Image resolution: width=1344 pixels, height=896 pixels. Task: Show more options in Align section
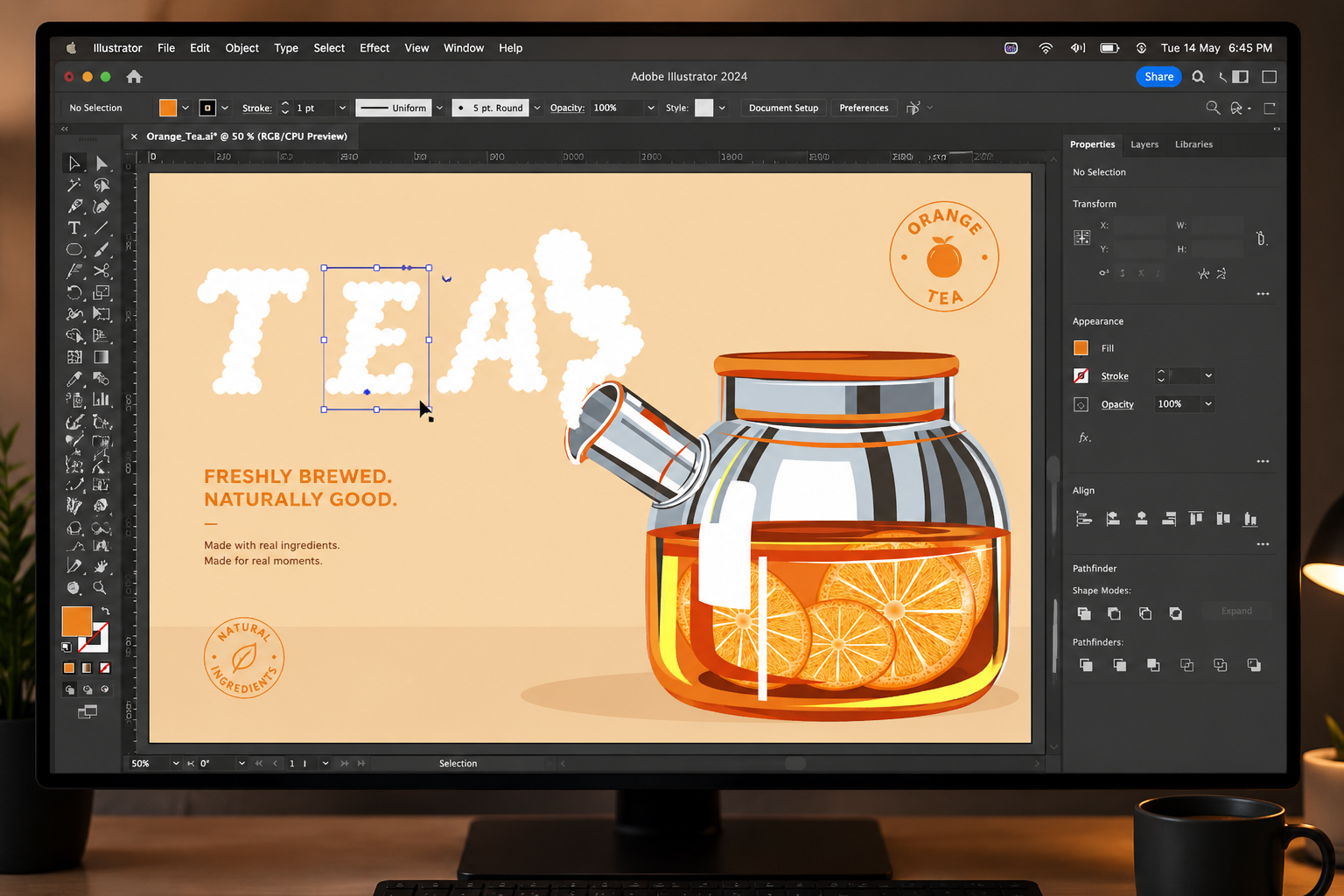point(1263,544)
